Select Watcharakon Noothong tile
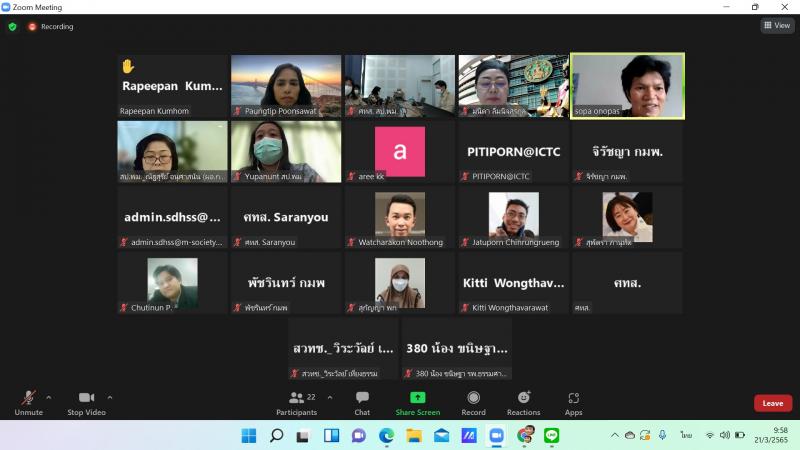The image size is (800, 450). (400, 217)
